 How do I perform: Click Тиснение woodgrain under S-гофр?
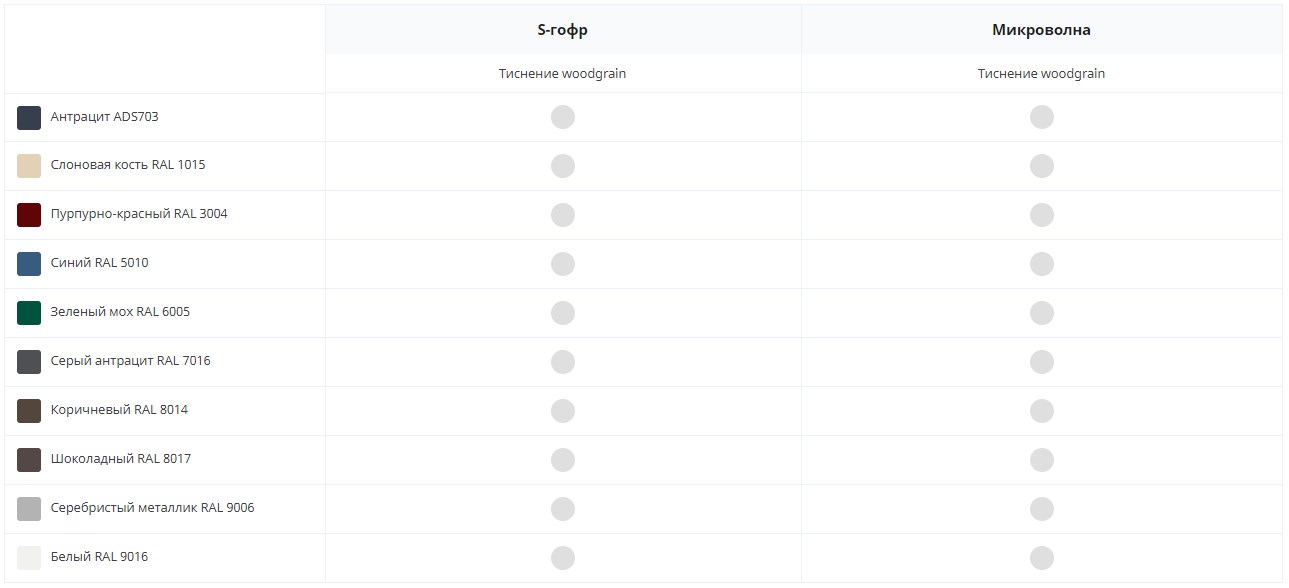[563, 74]
